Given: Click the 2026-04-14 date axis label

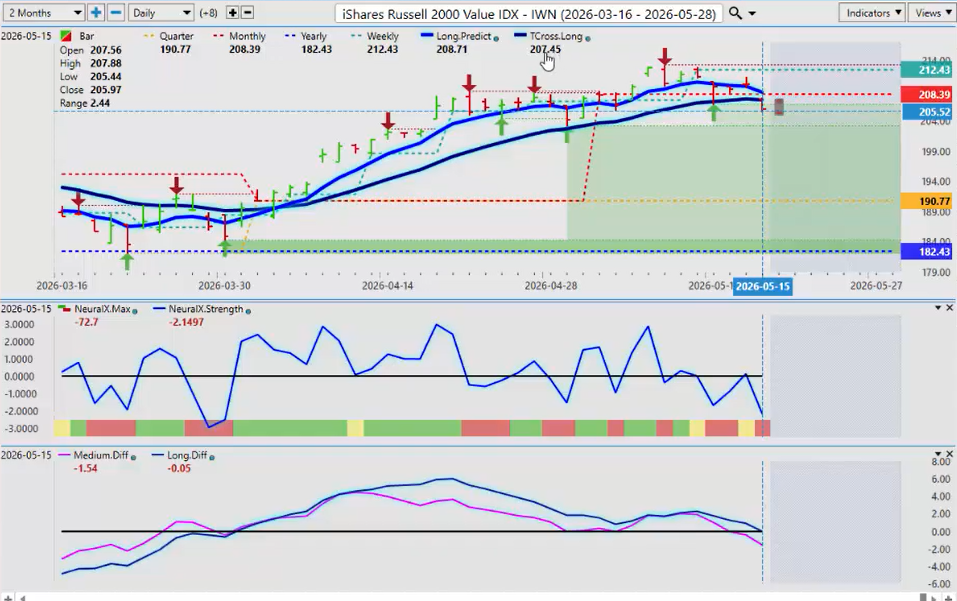Looking at the screenshot, I should (x=387, y=286).
